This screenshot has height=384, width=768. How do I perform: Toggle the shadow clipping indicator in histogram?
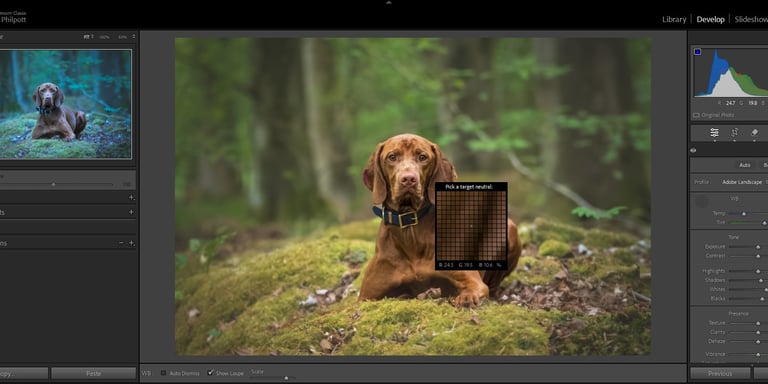(x=697, y=52)
